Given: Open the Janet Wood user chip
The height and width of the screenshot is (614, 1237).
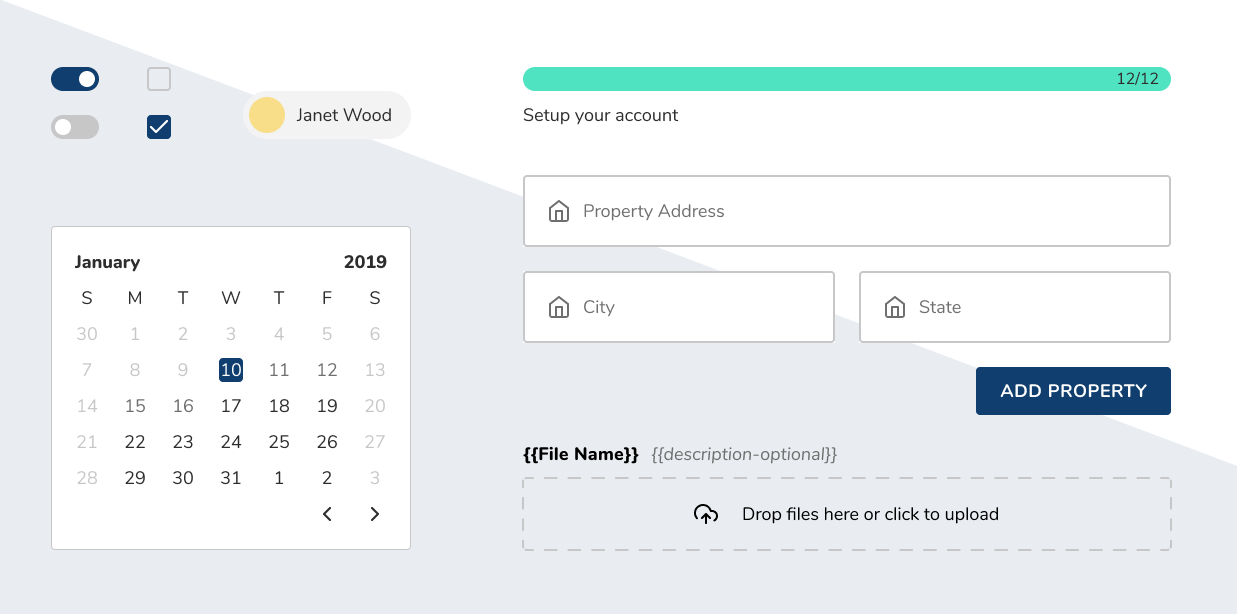Looking at the screenshot, I should pos(327,115).
